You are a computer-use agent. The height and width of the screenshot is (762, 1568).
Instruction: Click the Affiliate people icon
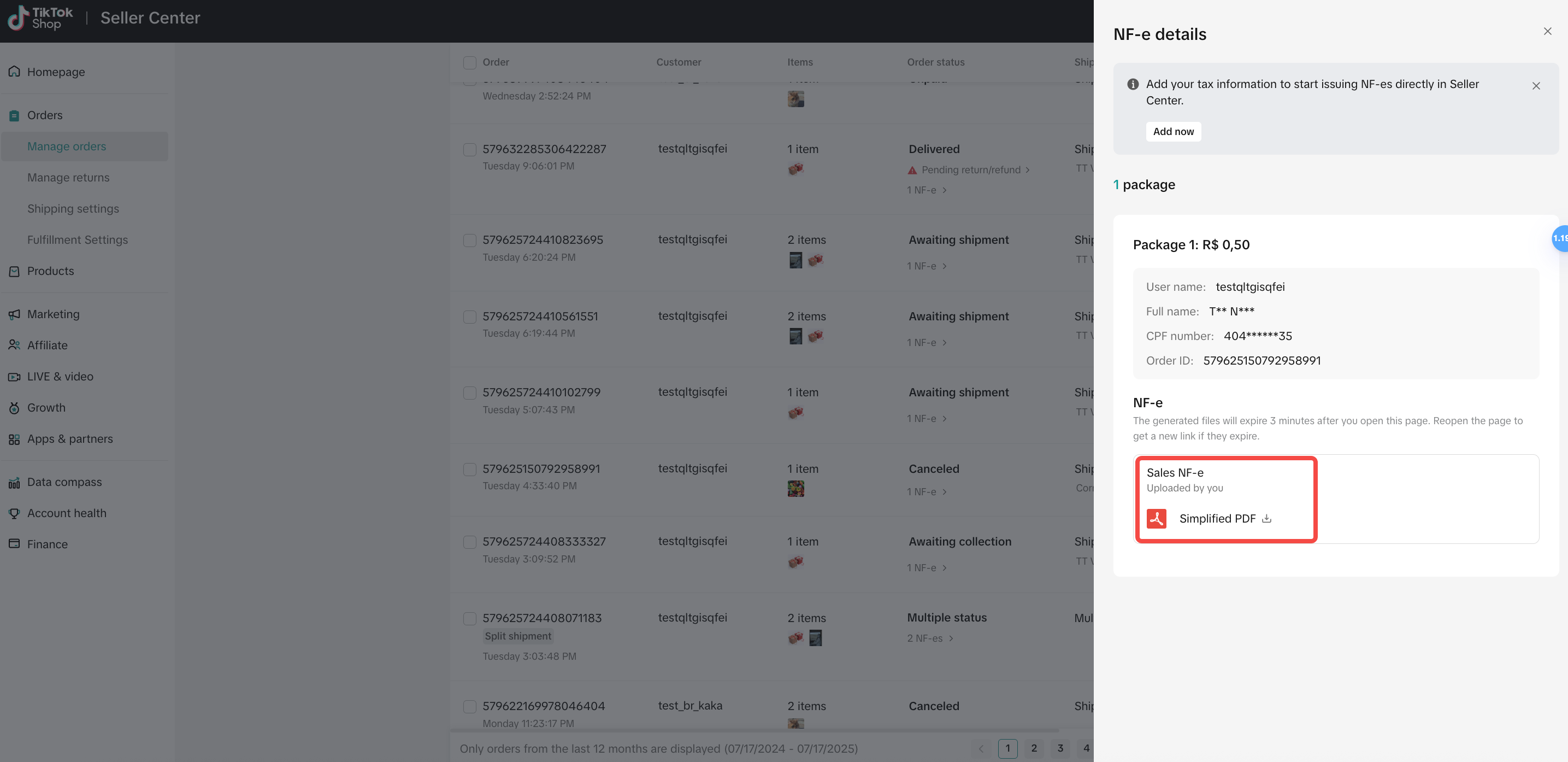tap(14, 345)
